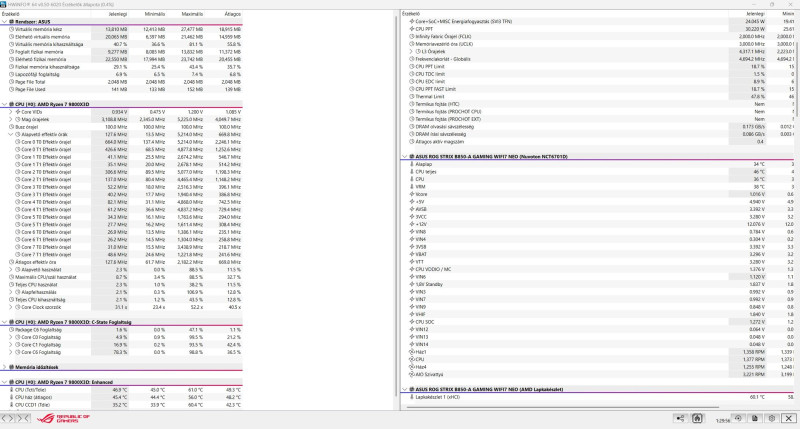
Task: Select the Infinity Fabric Órajel (FCLK) row
Action: tap(598, 37)
